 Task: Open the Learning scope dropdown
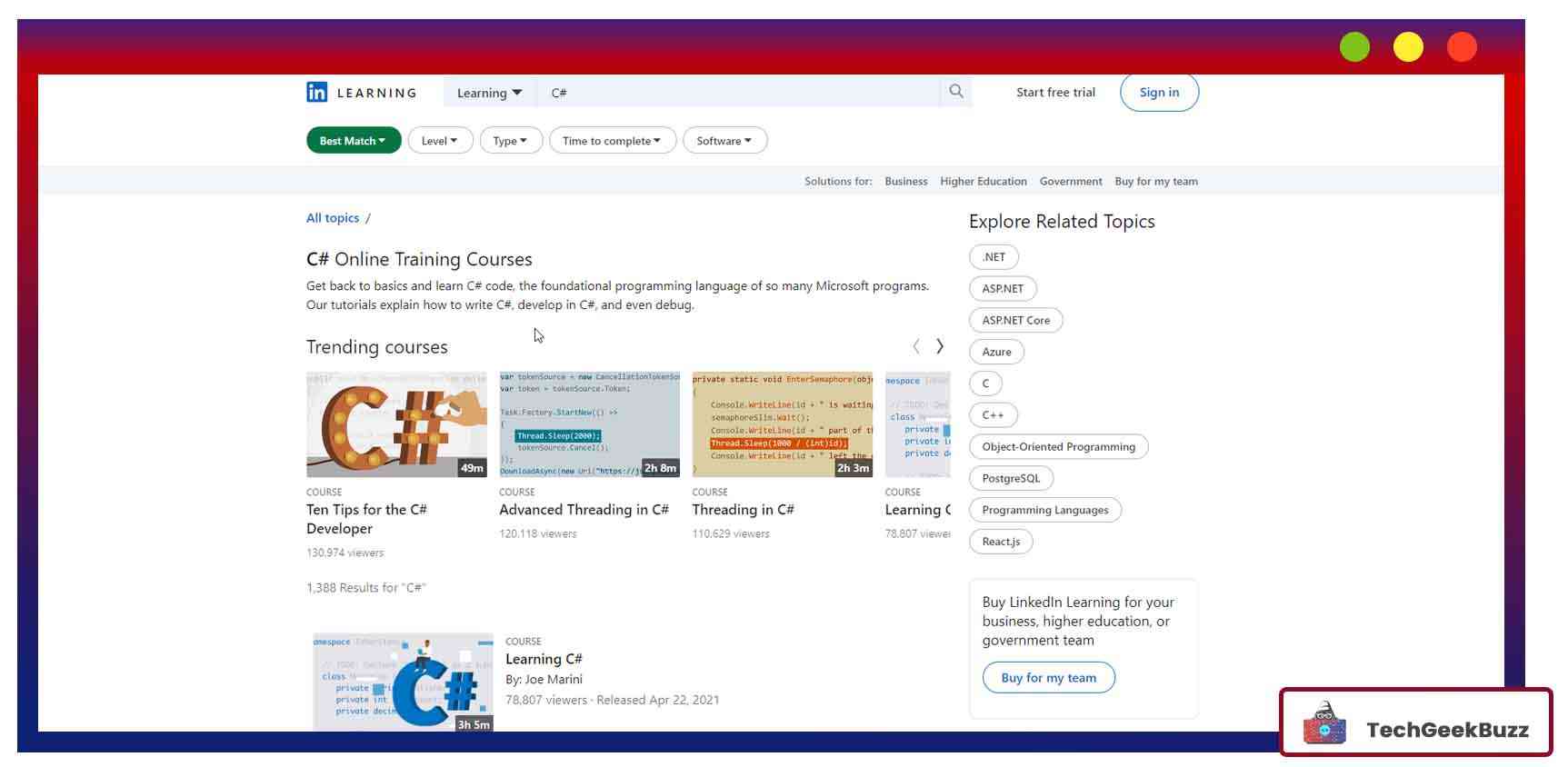click(489, 93)
